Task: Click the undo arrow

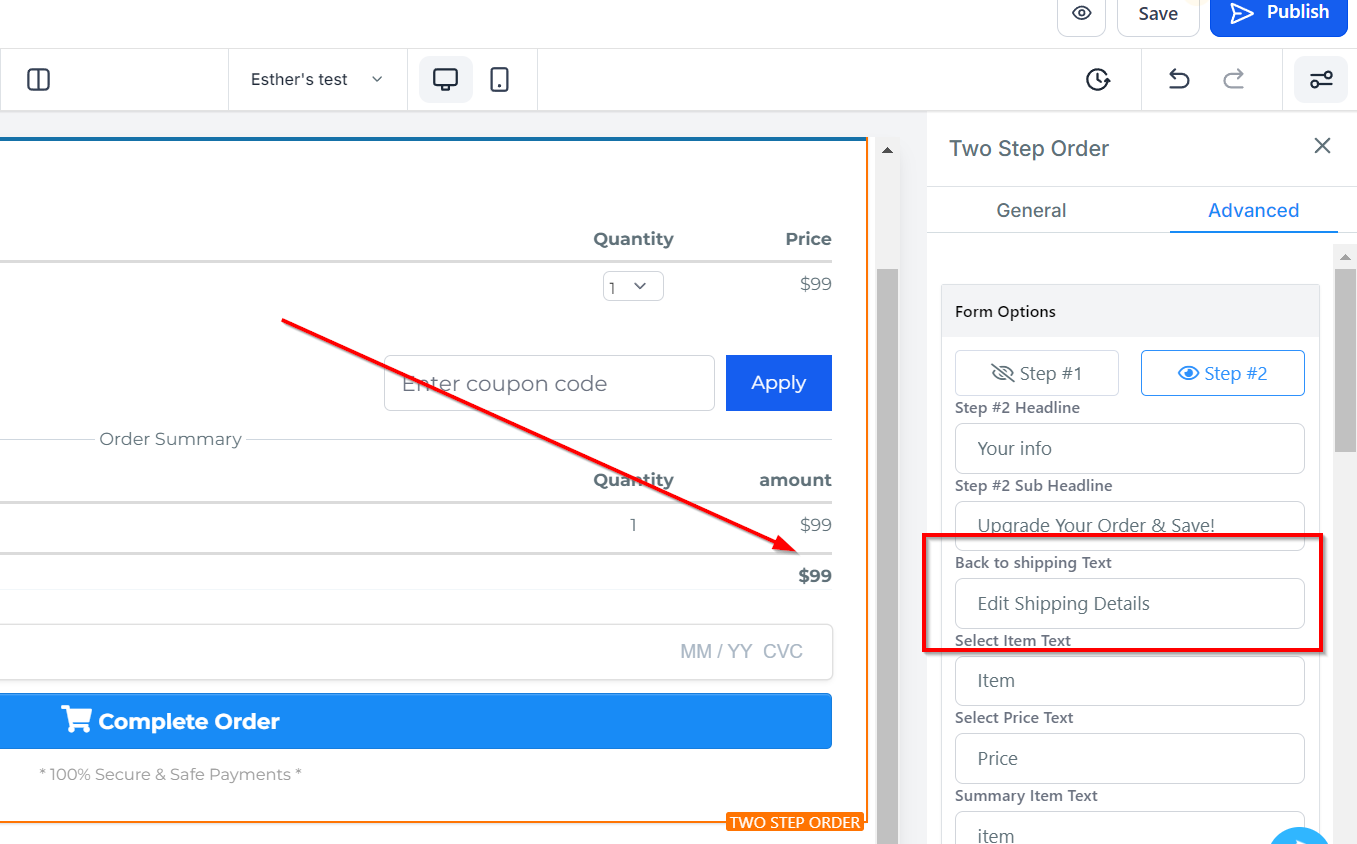Action: pos(1179,80)
